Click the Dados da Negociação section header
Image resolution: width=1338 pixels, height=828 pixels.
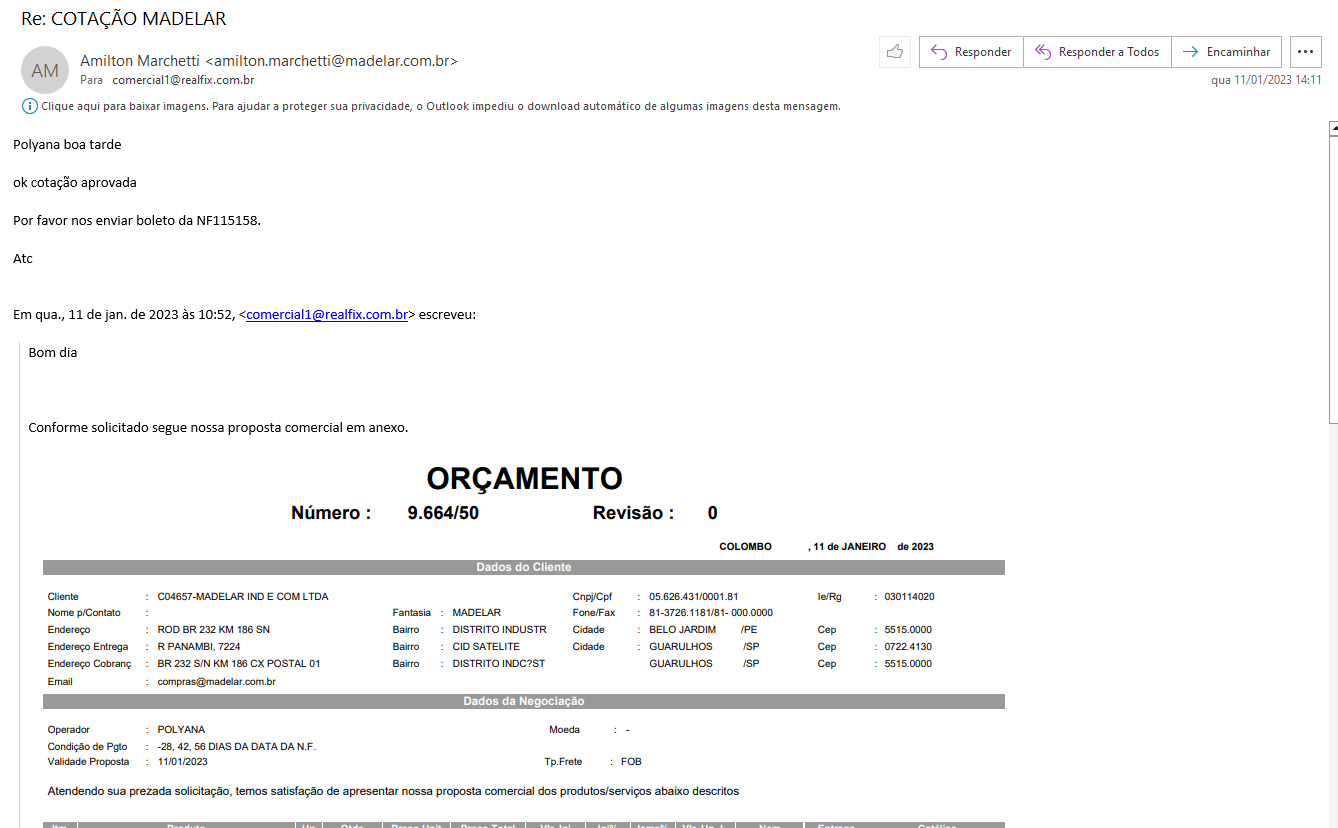click(x=523, y=702)
